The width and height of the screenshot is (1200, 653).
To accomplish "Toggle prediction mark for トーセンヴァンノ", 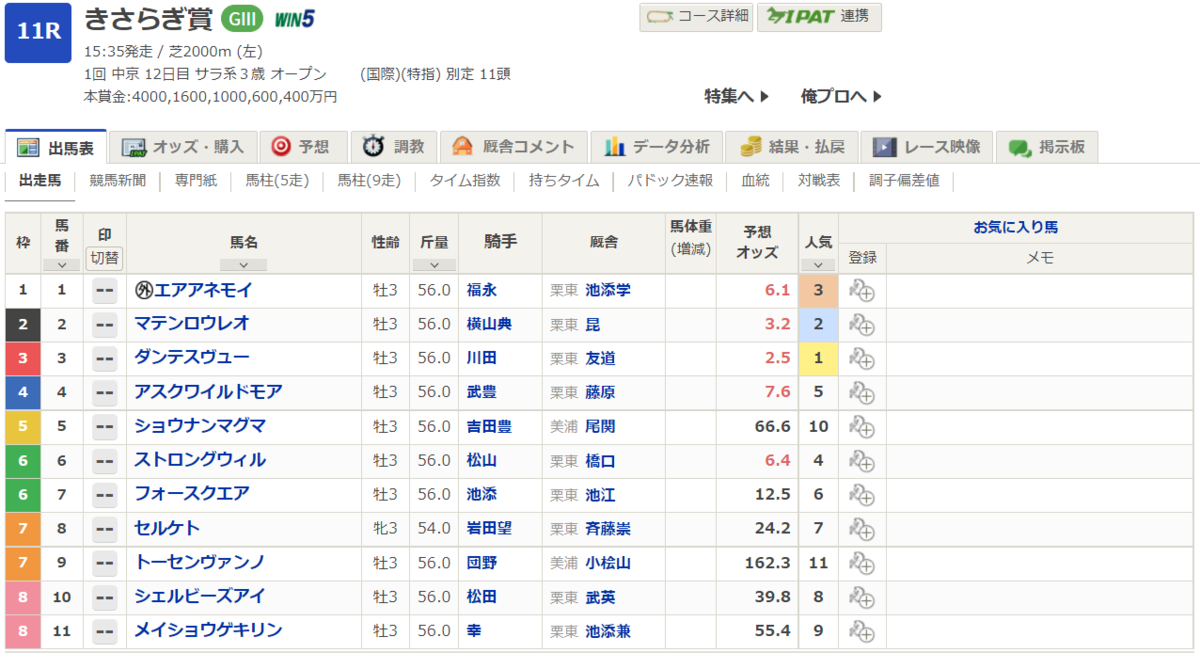I will coord(105,563).
